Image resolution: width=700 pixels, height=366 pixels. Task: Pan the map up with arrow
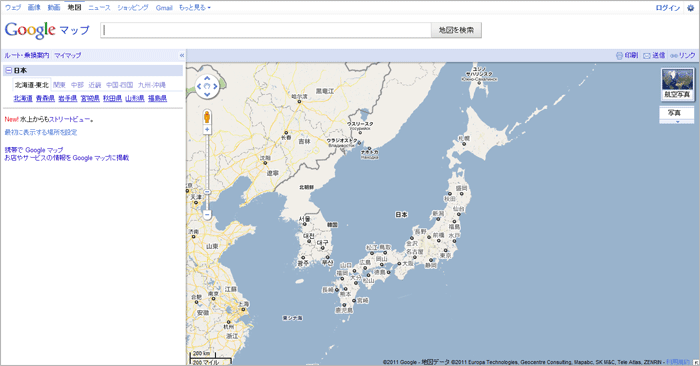[207, 78]
